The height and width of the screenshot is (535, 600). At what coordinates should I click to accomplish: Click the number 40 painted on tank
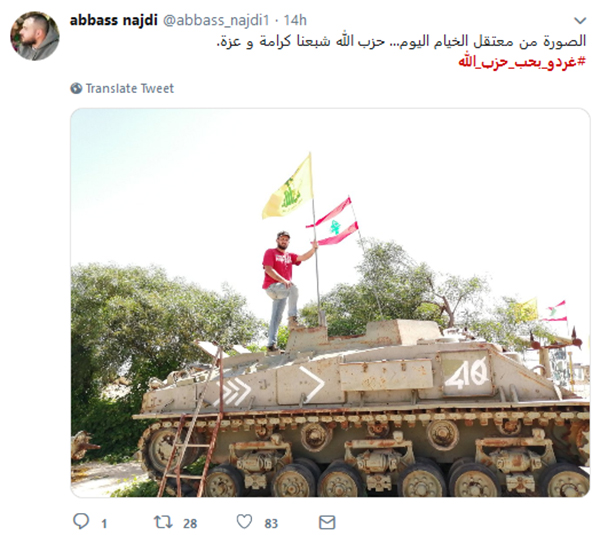tap(467, 373)
